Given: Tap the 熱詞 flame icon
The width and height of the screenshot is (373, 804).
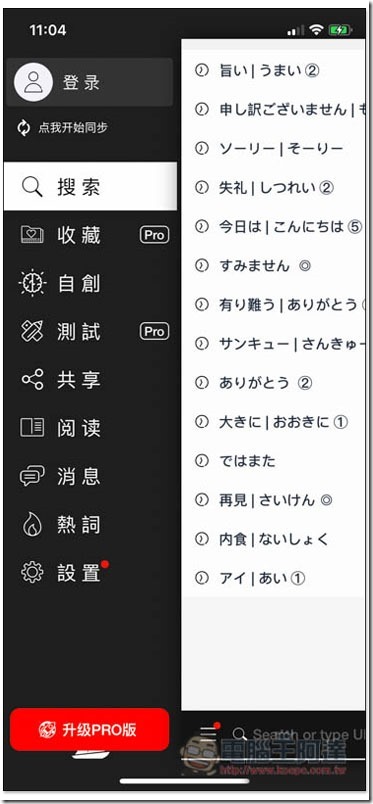Looking at the screenshot, I should point(32,525).
